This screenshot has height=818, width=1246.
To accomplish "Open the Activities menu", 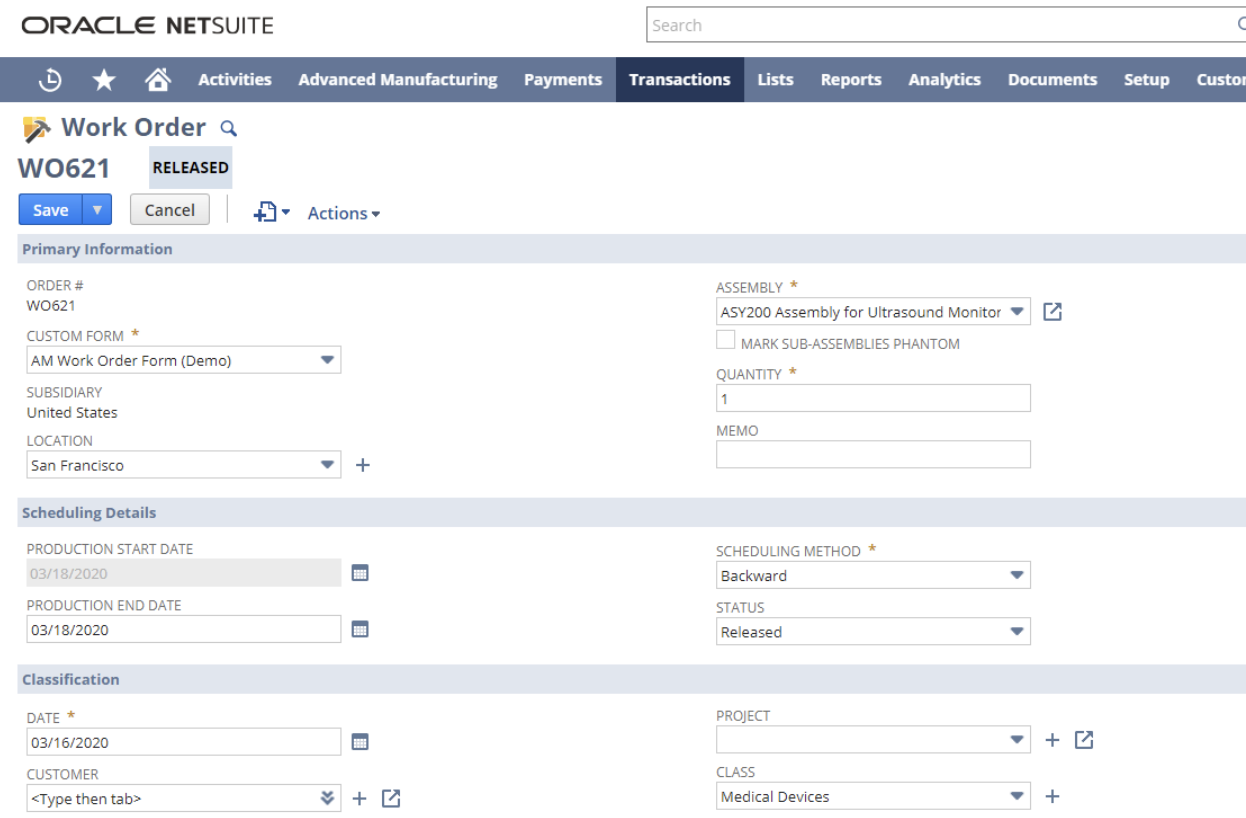I will point(235,80).
